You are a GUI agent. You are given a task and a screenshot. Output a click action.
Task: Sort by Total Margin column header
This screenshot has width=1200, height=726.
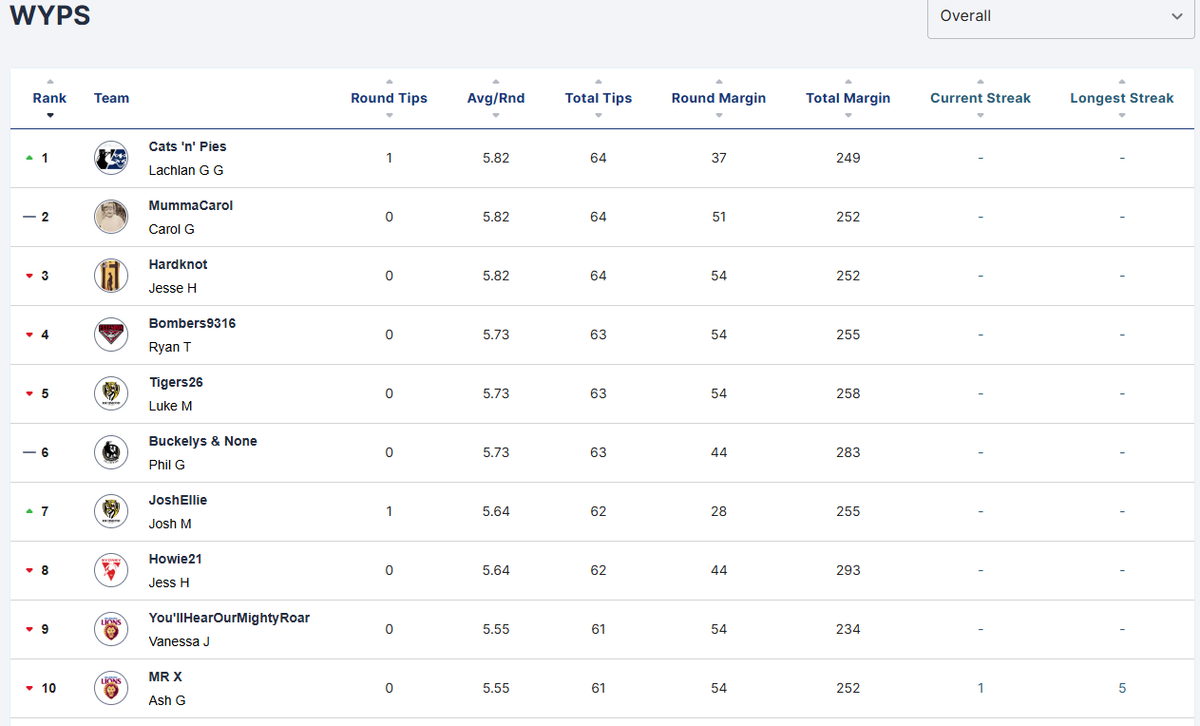click(x=848, y=98)
